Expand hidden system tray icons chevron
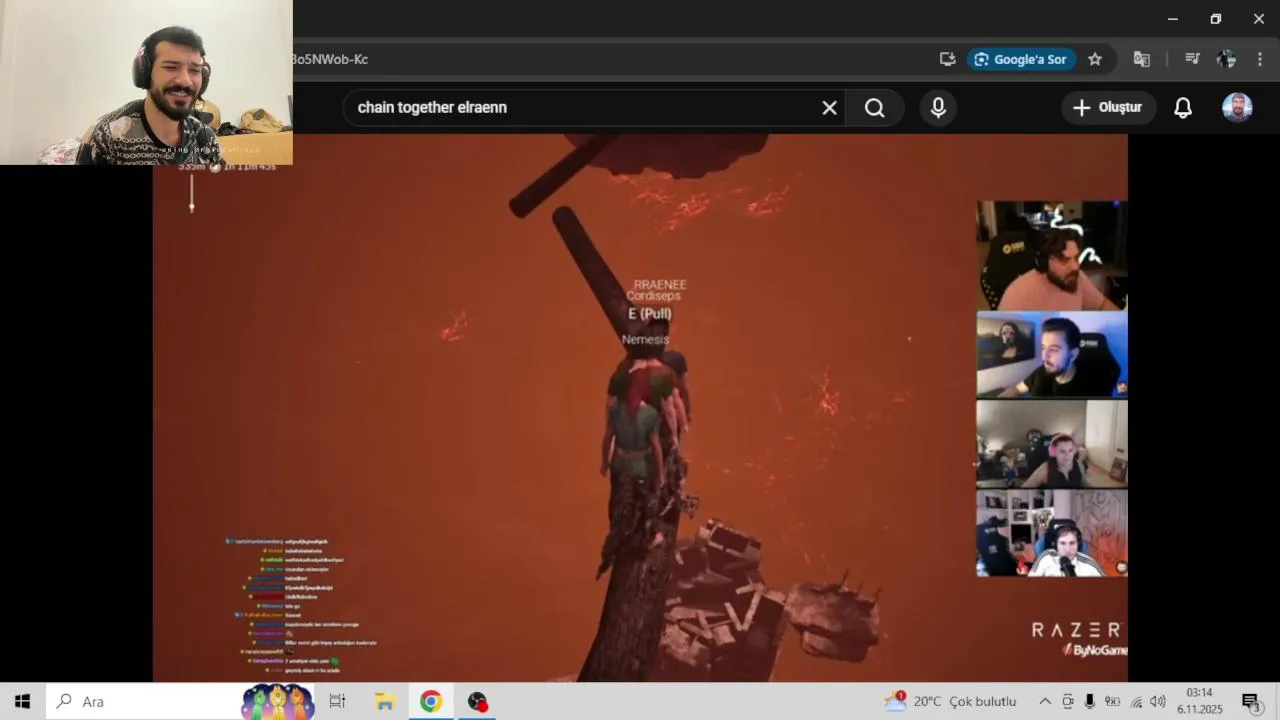The height and width of the screenshot is (720, 1280). pos(1045,701)
